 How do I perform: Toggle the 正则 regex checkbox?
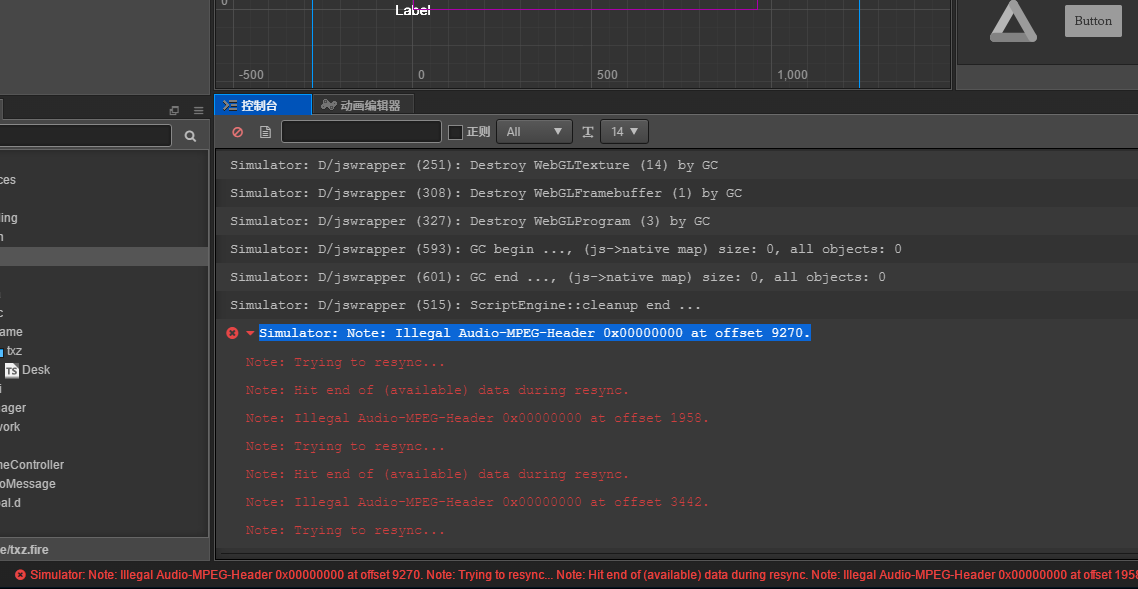(456, 132)
